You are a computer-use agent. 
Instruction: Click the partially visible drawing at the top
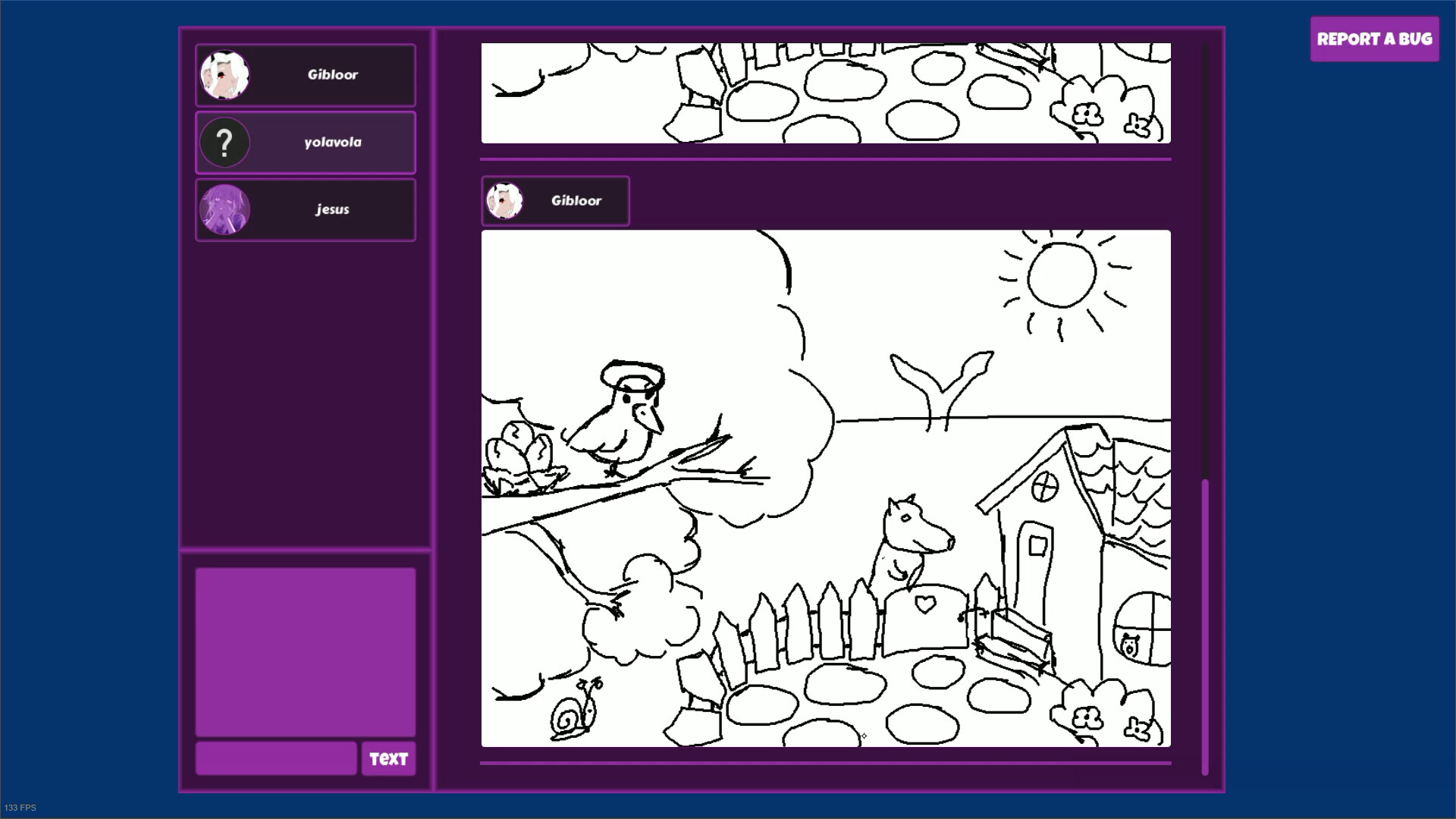pos(825,91)
